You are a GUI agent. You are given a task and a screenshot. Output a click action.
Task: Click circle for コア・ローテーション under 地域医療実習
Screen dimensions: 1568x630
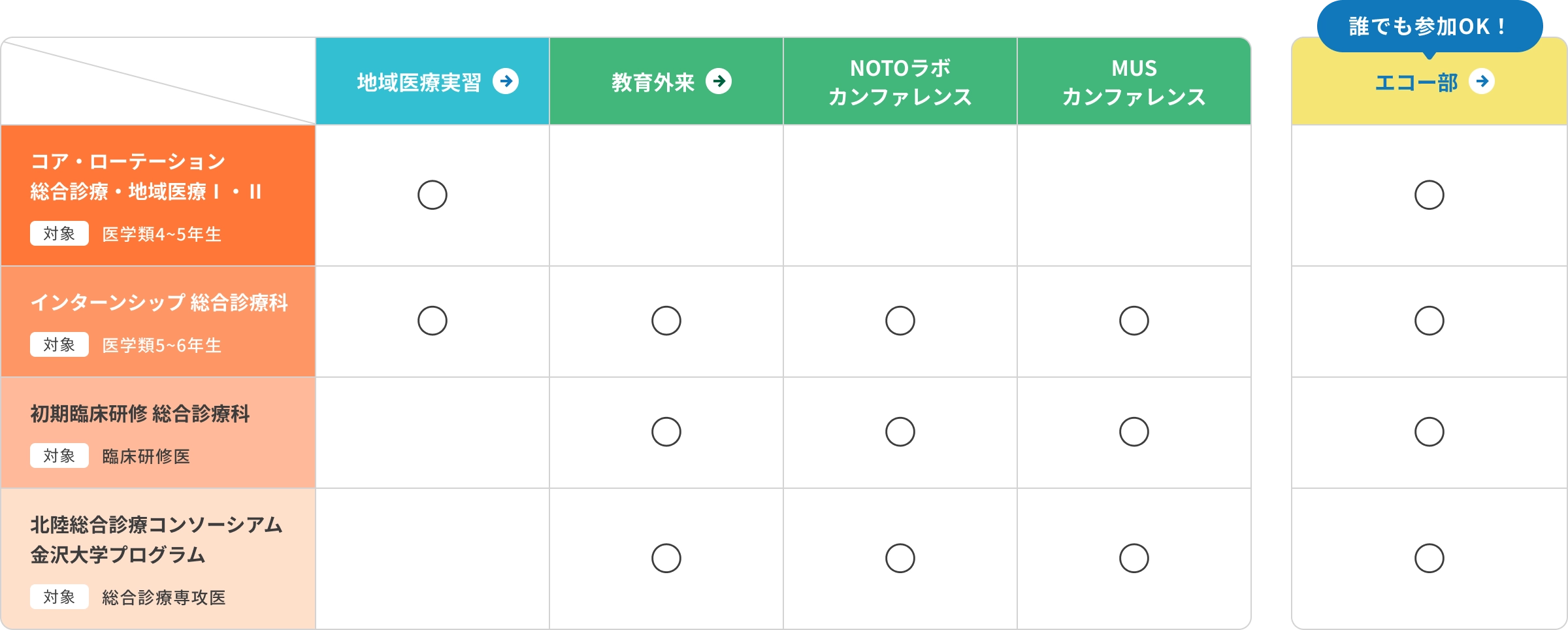coord(433,195)
